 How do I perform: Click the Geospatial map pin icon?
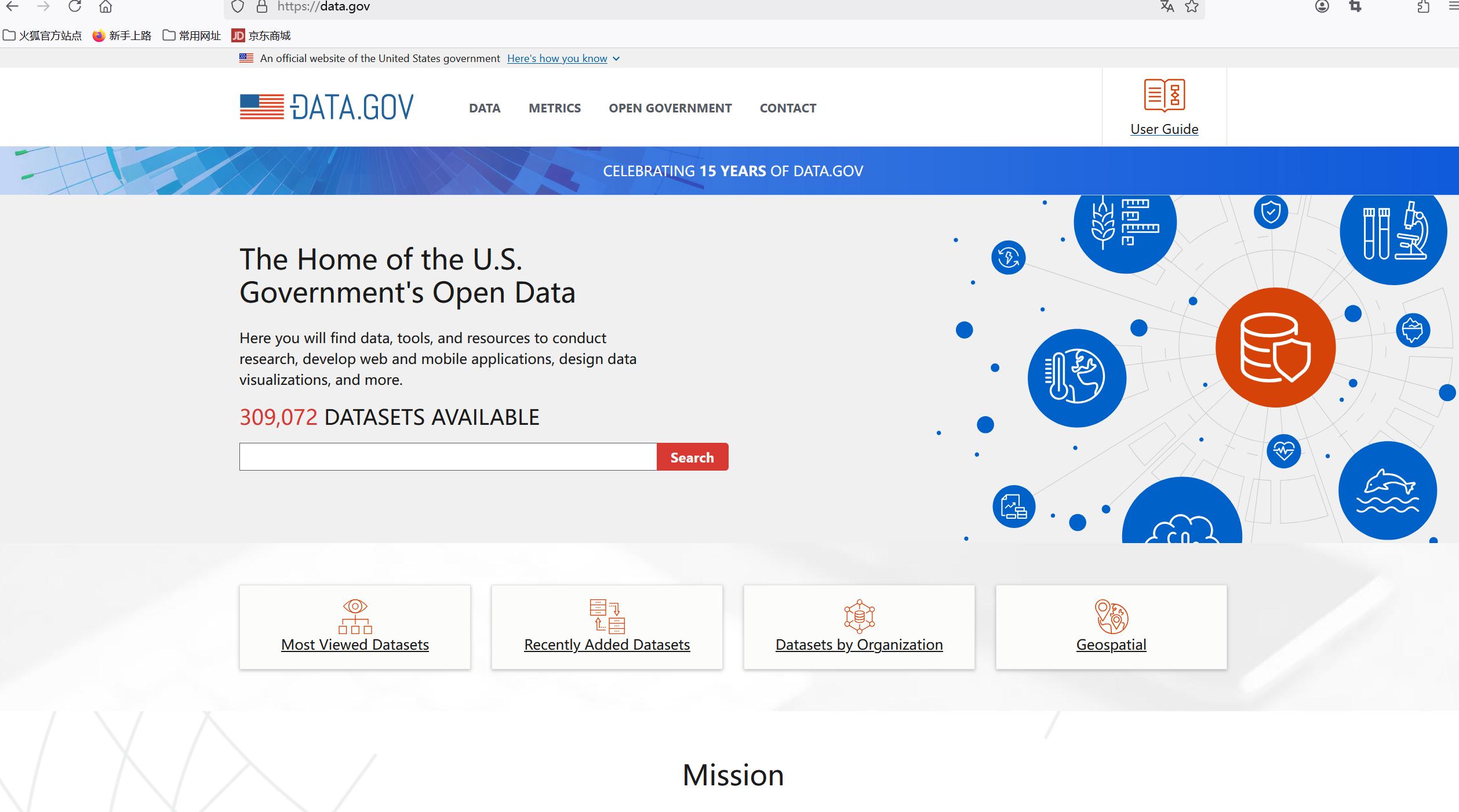1111,616
